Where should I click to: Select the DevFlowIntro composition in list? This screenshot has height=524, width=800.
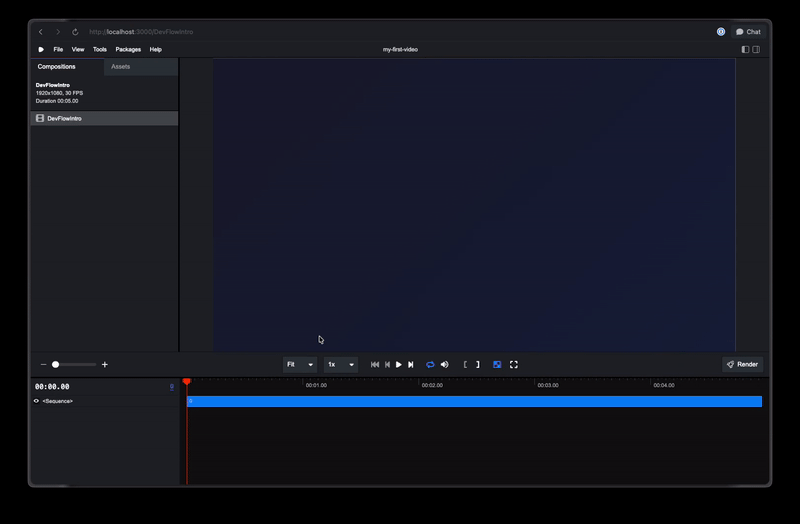pyautogui.click(x=105, y=118)
